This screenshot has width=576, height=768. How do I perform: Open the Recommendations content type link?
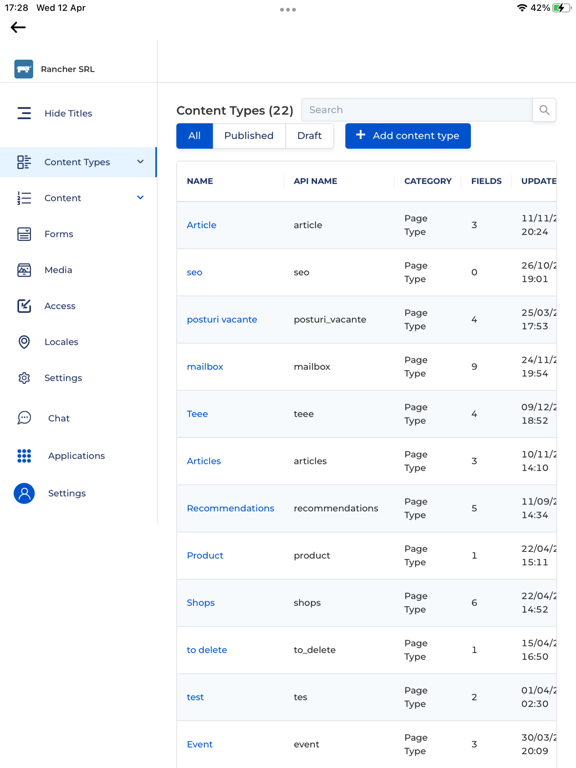click(x=230, y=508)
